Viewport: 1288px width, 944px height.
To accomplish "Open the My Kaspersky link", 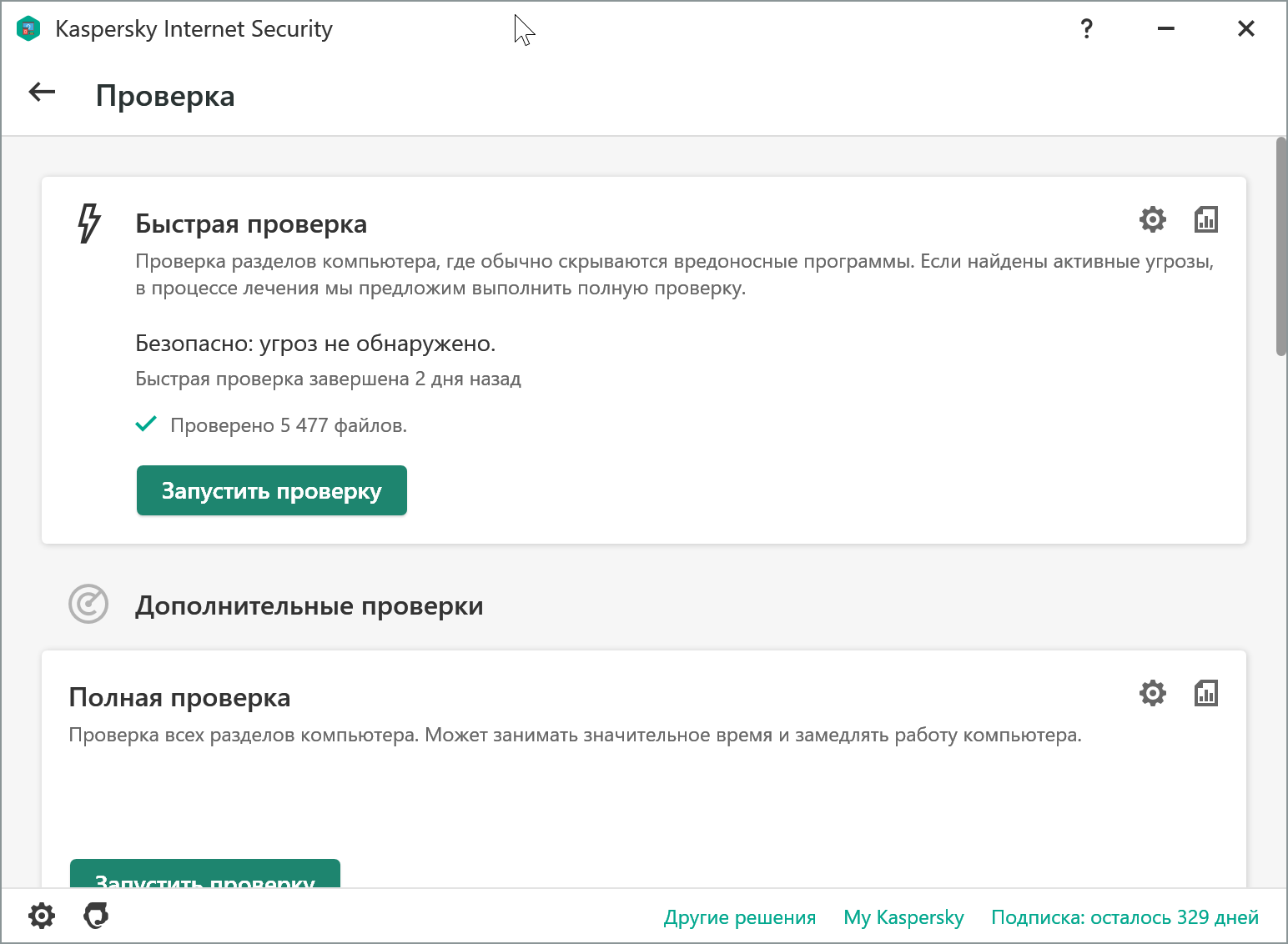I will coord(903,917).
